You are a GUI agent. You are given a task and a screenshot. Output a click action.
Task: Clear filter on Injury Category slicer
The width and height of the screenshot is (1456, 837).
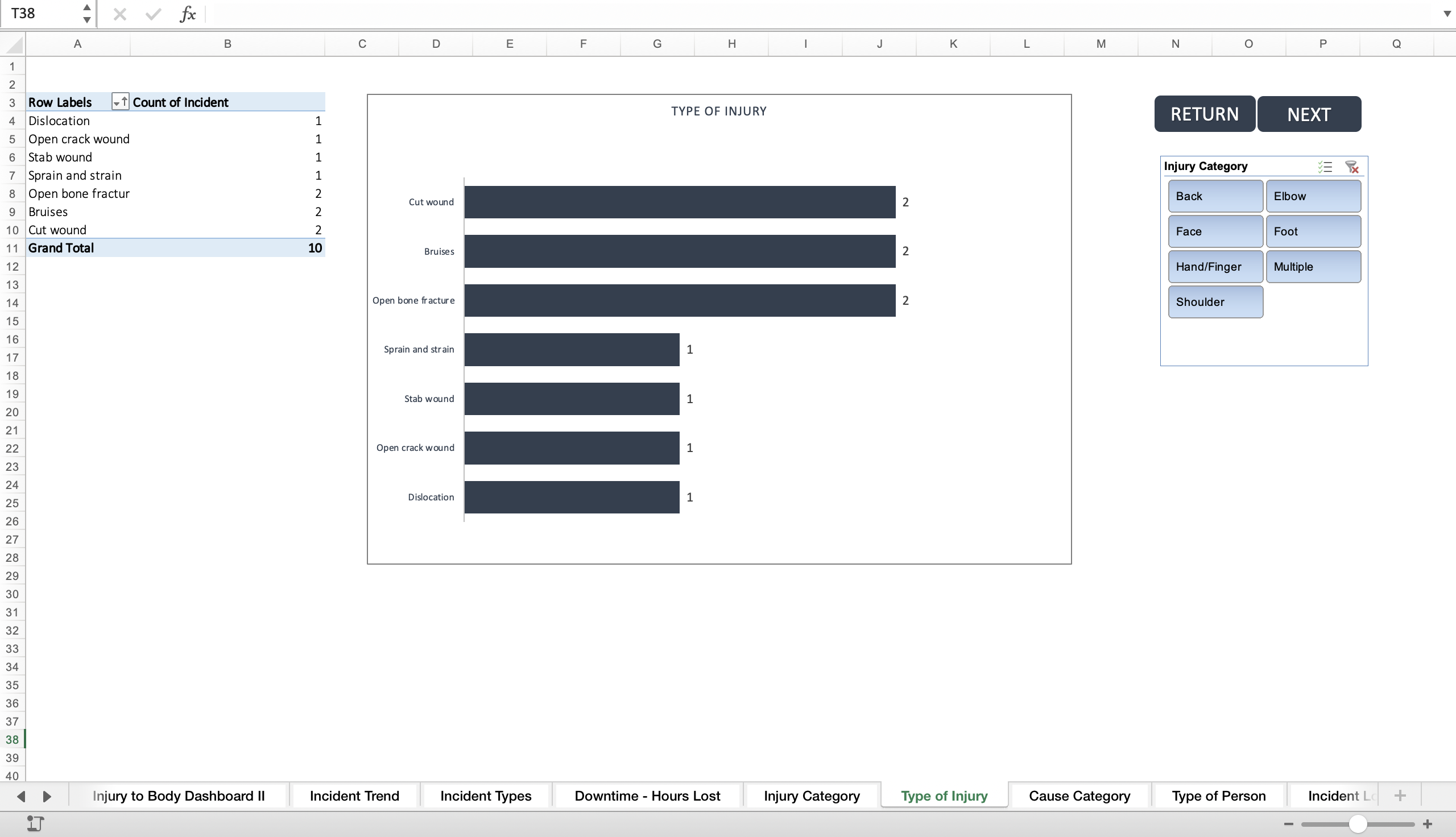click(1351, 167)
